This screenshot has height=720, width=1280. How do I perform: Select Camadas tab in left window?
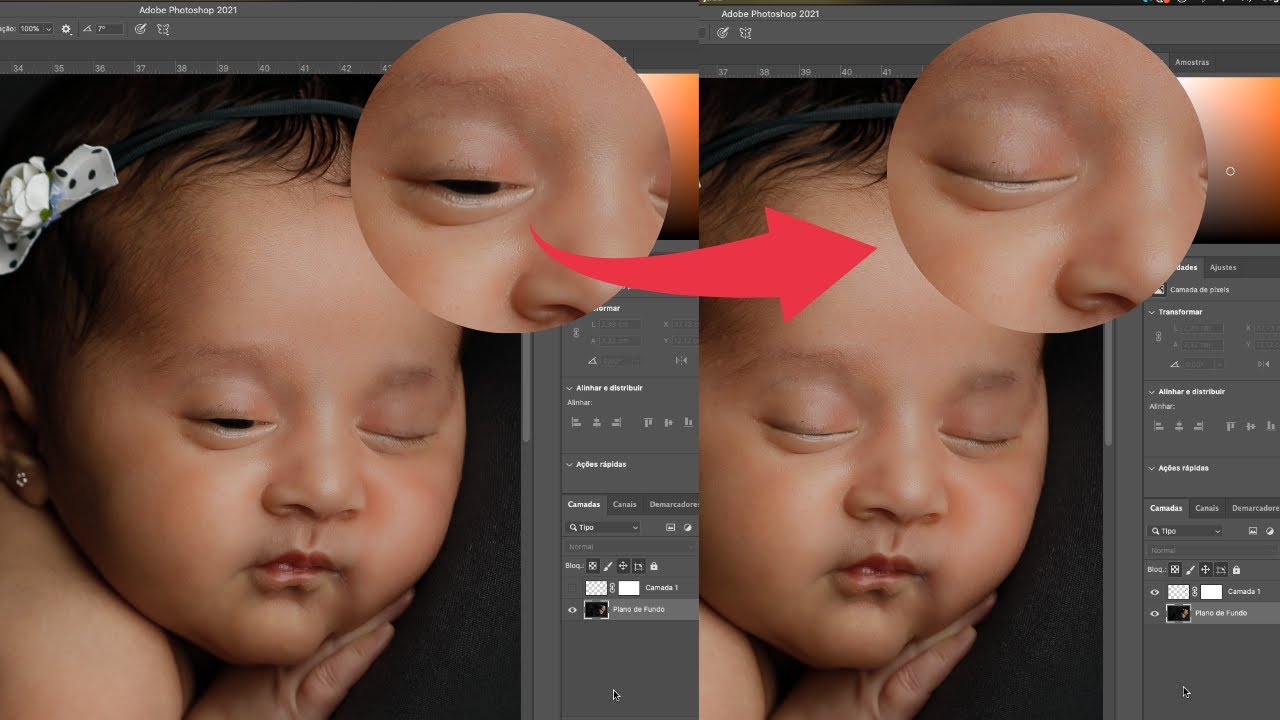pyautogui.click(x=584, y=505)
